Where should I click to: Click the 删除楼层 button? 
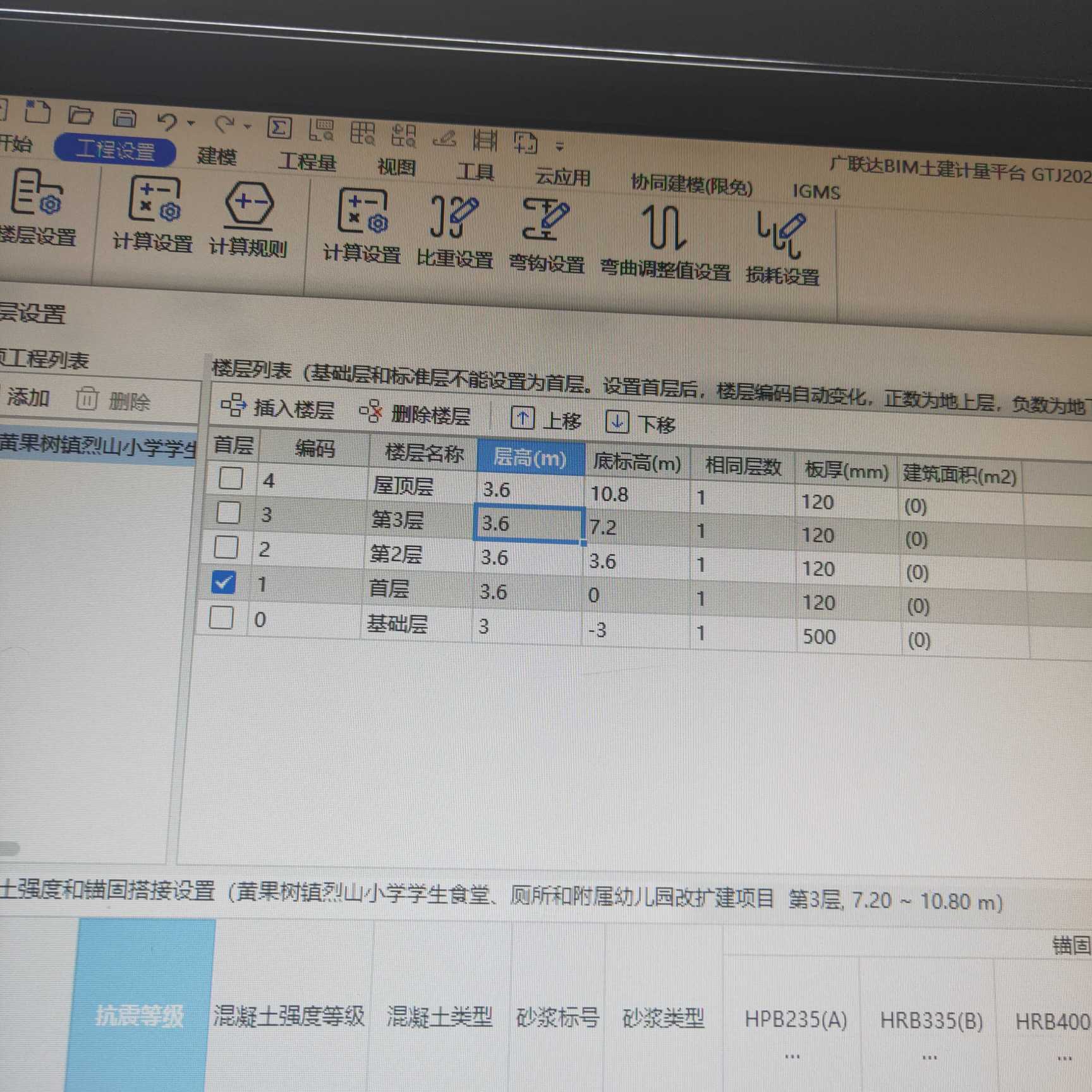(x=415, y=414)
